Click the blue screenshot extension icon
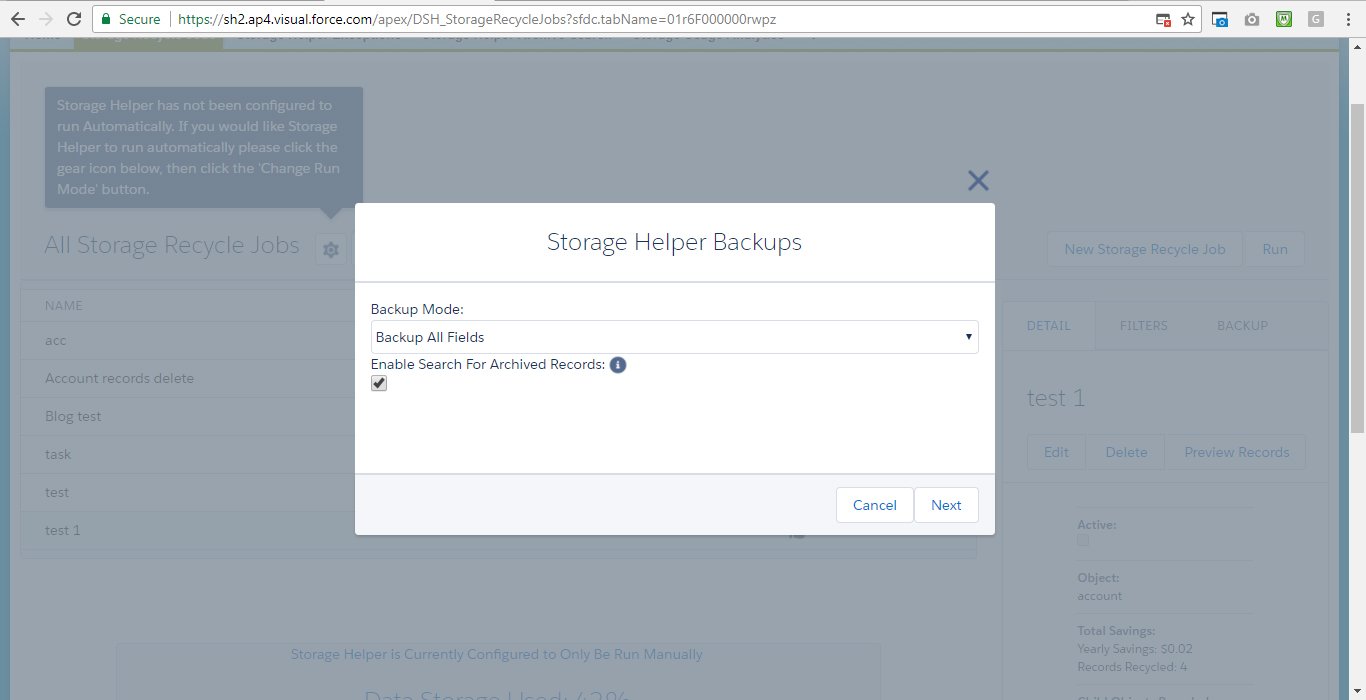Viewport: 1366px width, 700px height. [1220, 19]
